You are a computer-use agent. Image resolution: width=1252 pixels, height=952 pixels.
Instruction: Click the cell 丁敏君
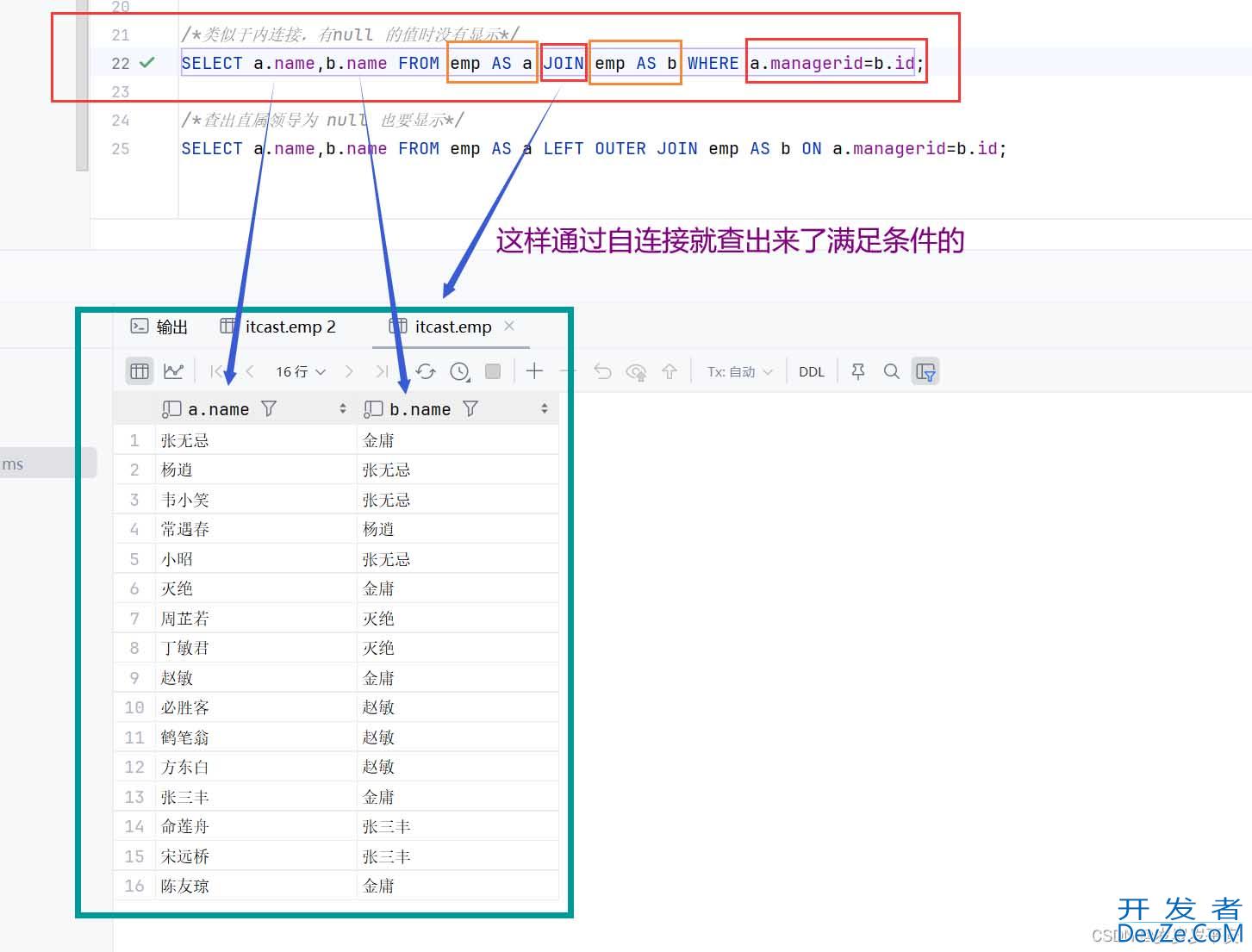(256, 648)
